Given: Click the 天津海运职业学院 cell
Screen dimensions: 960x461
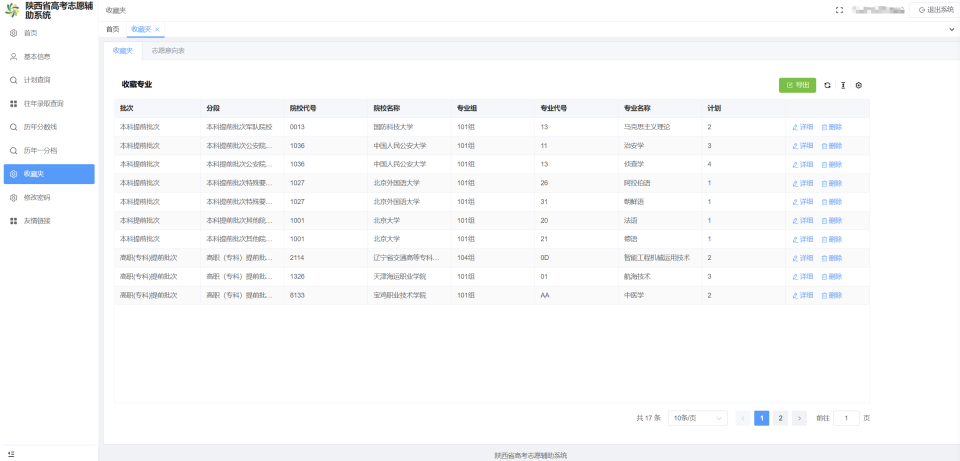Looking at the screenshot, I should 410,277.
